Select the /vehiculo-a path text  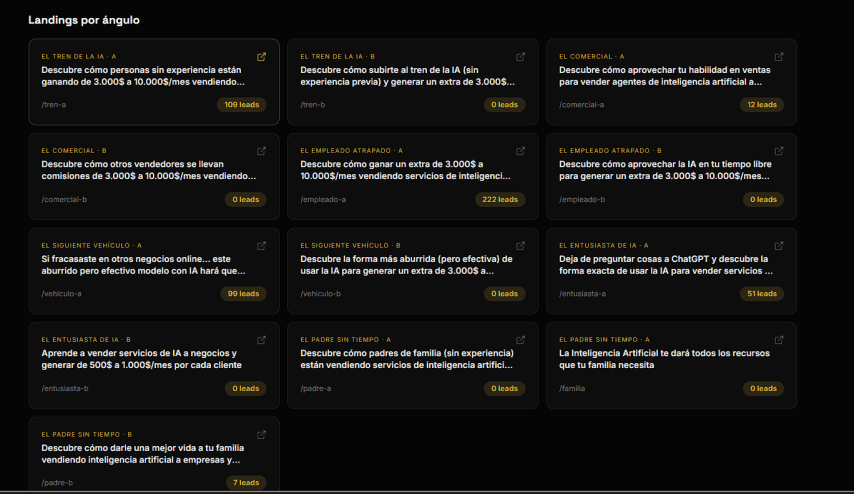coord(62,294)
